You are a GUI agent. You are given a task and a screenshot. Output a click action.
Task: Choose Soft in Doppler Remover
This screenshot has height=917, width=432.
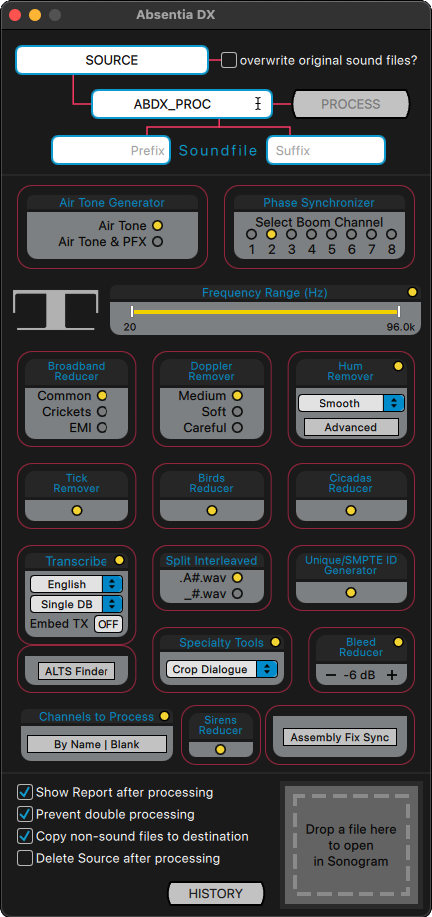point(237,412)
